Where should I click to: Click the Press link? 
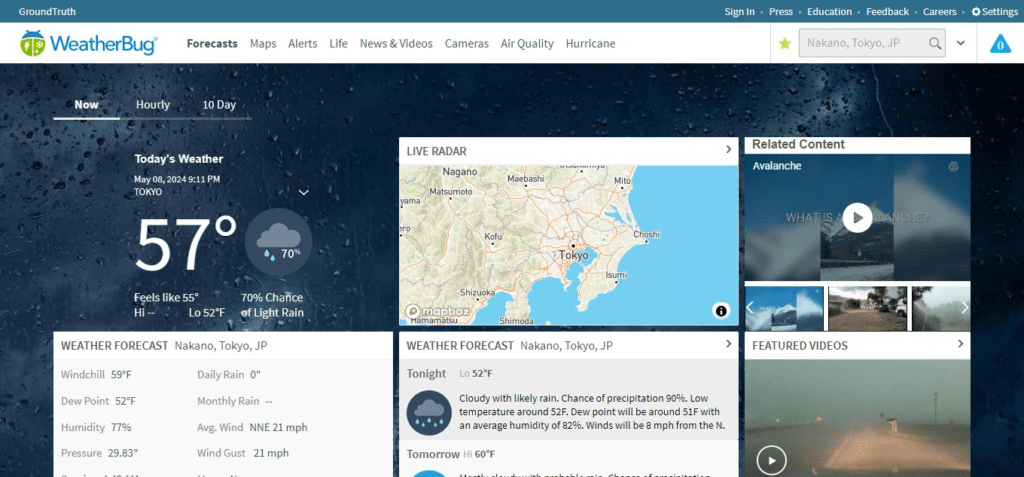pyautogui.click(x=781, y=12)
